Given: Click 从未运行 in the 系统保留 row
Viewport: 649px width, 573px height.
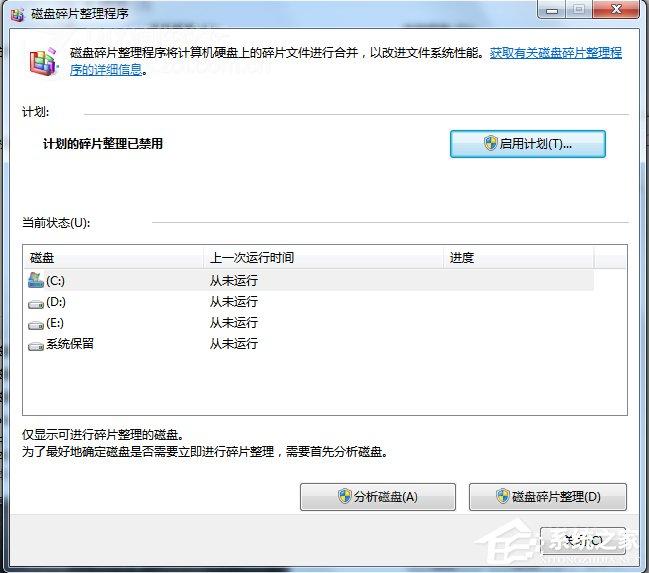Looking at the screenshot, I should coord(234,344).
